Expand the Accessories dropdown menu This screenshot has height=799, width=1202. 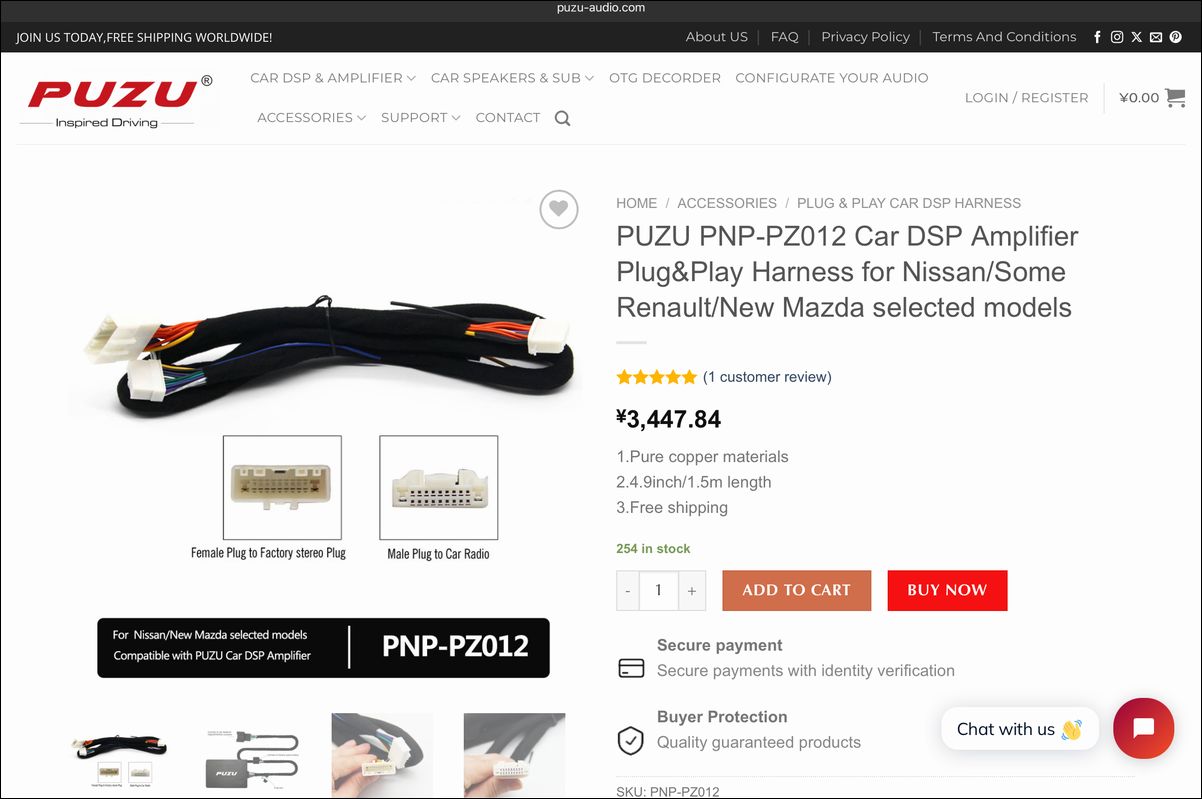[312, 118]
